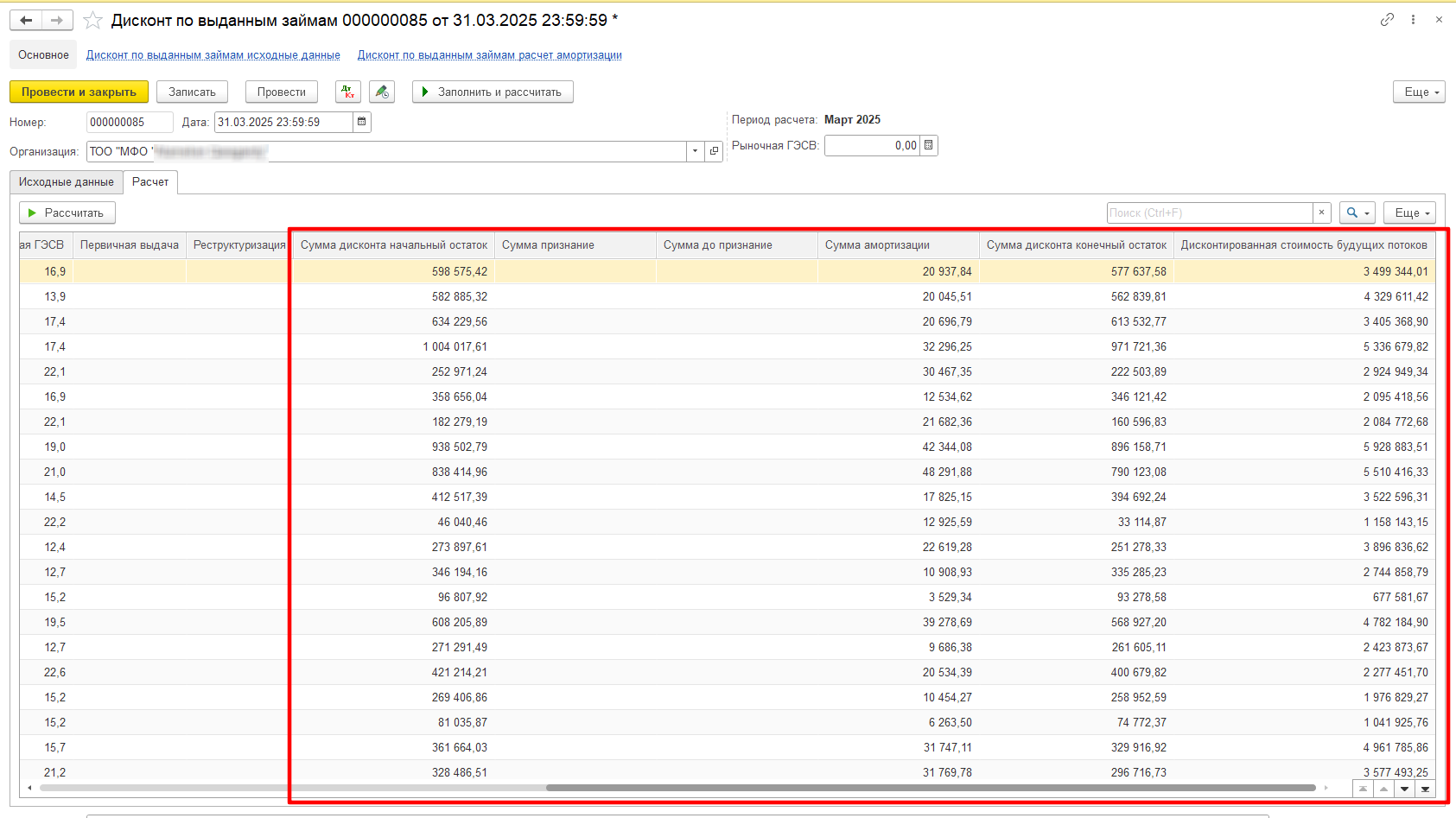Copy link using the chain icon
This screenshot has height=818, width=1456.
point(1387,19)
